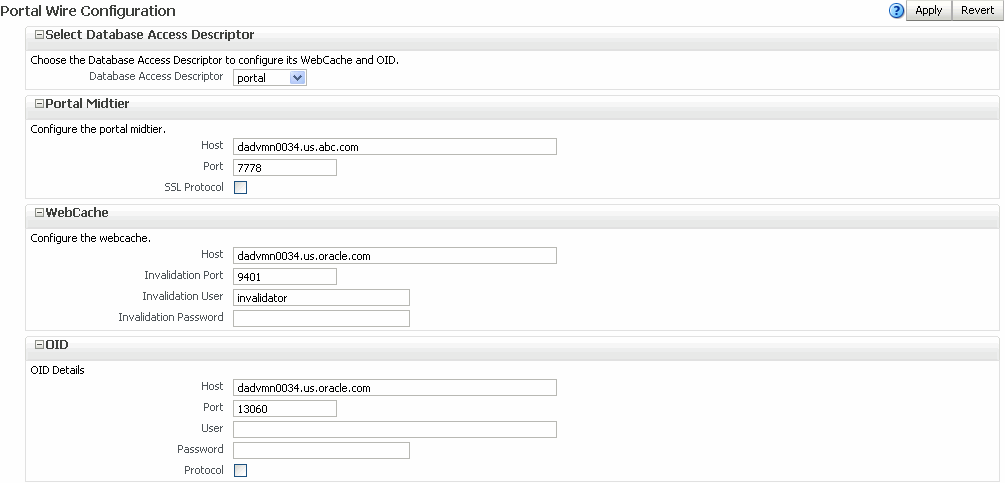Collapse the OID section
1005x483 pixels.
pos(39,345)
